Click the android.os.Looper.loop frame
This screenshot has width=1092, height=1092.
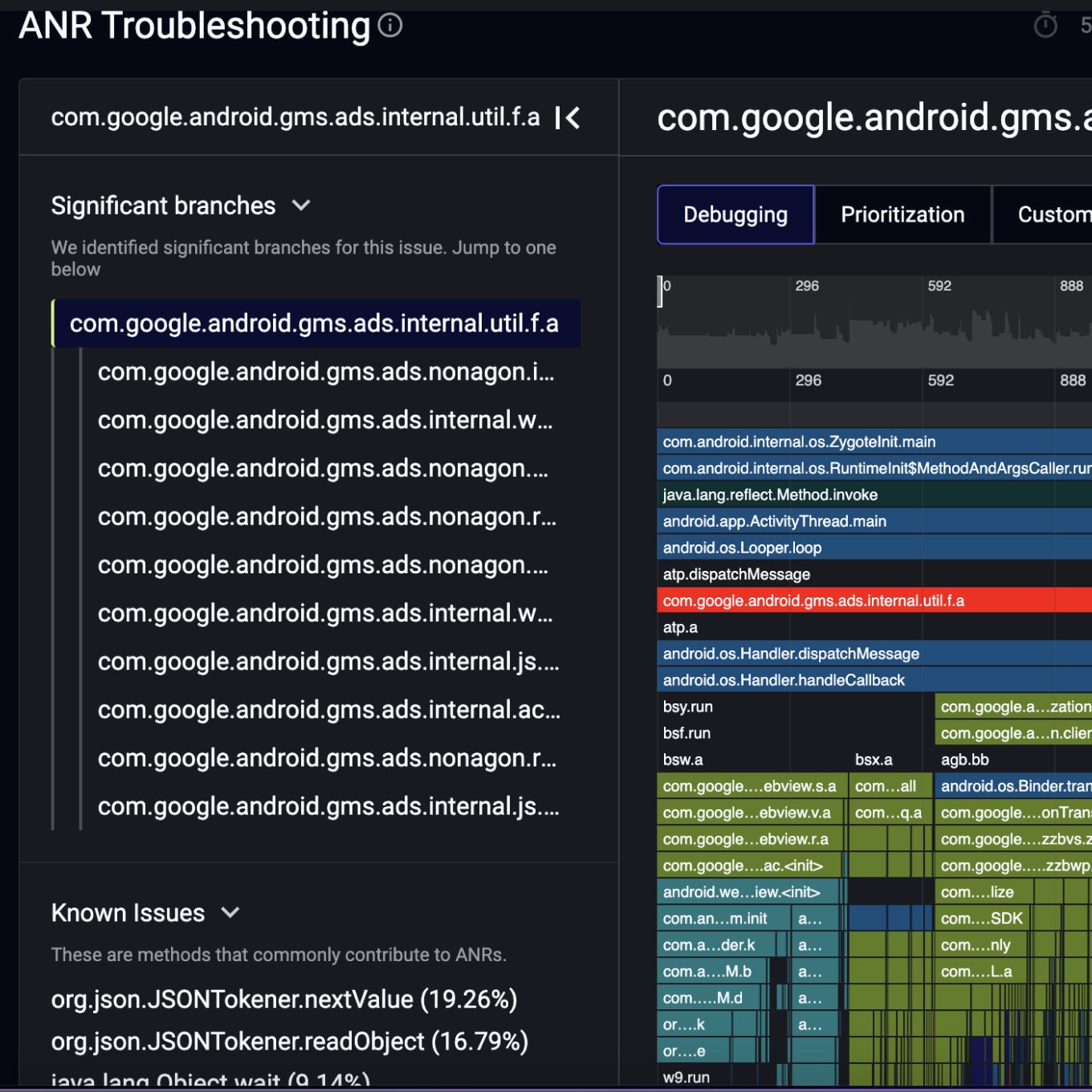coord(742,548)
